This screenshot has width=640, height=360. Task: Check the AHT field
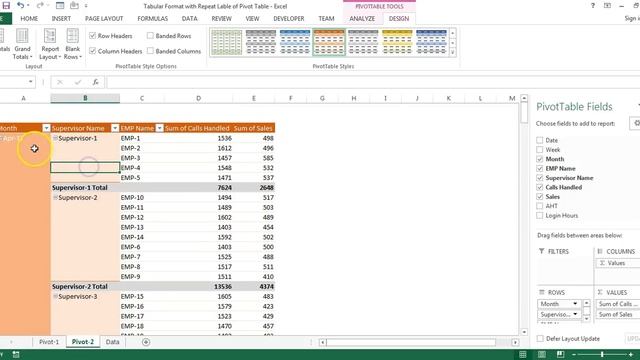tap(540, 206)
